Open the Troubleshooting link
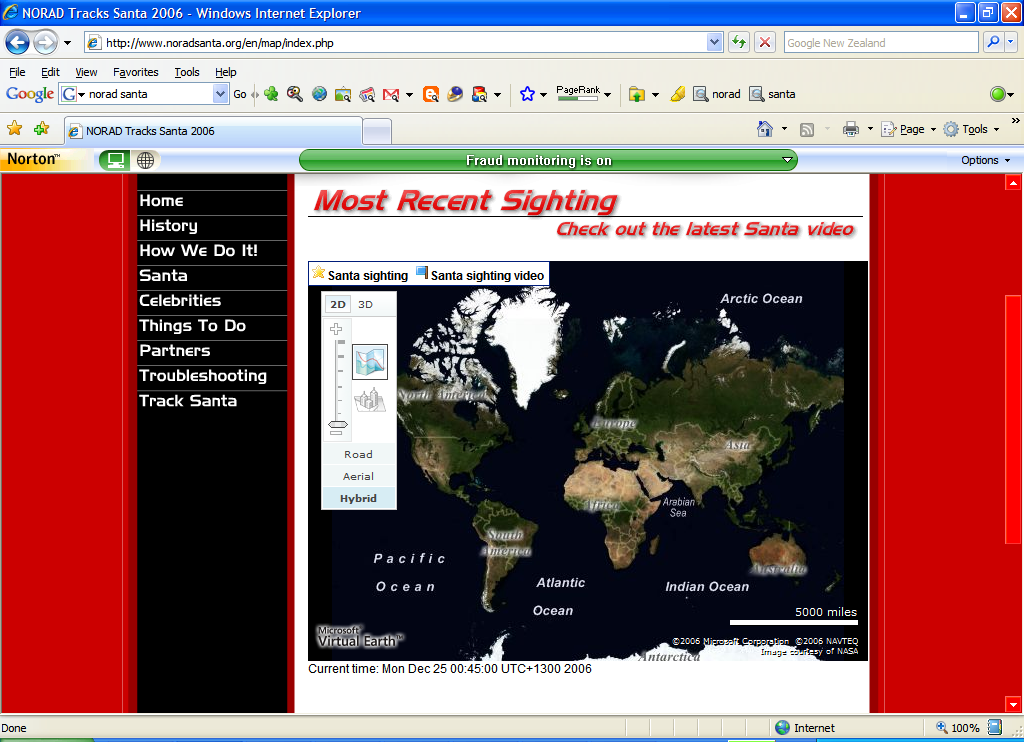1024x742 pixels. tap(203, 376)
